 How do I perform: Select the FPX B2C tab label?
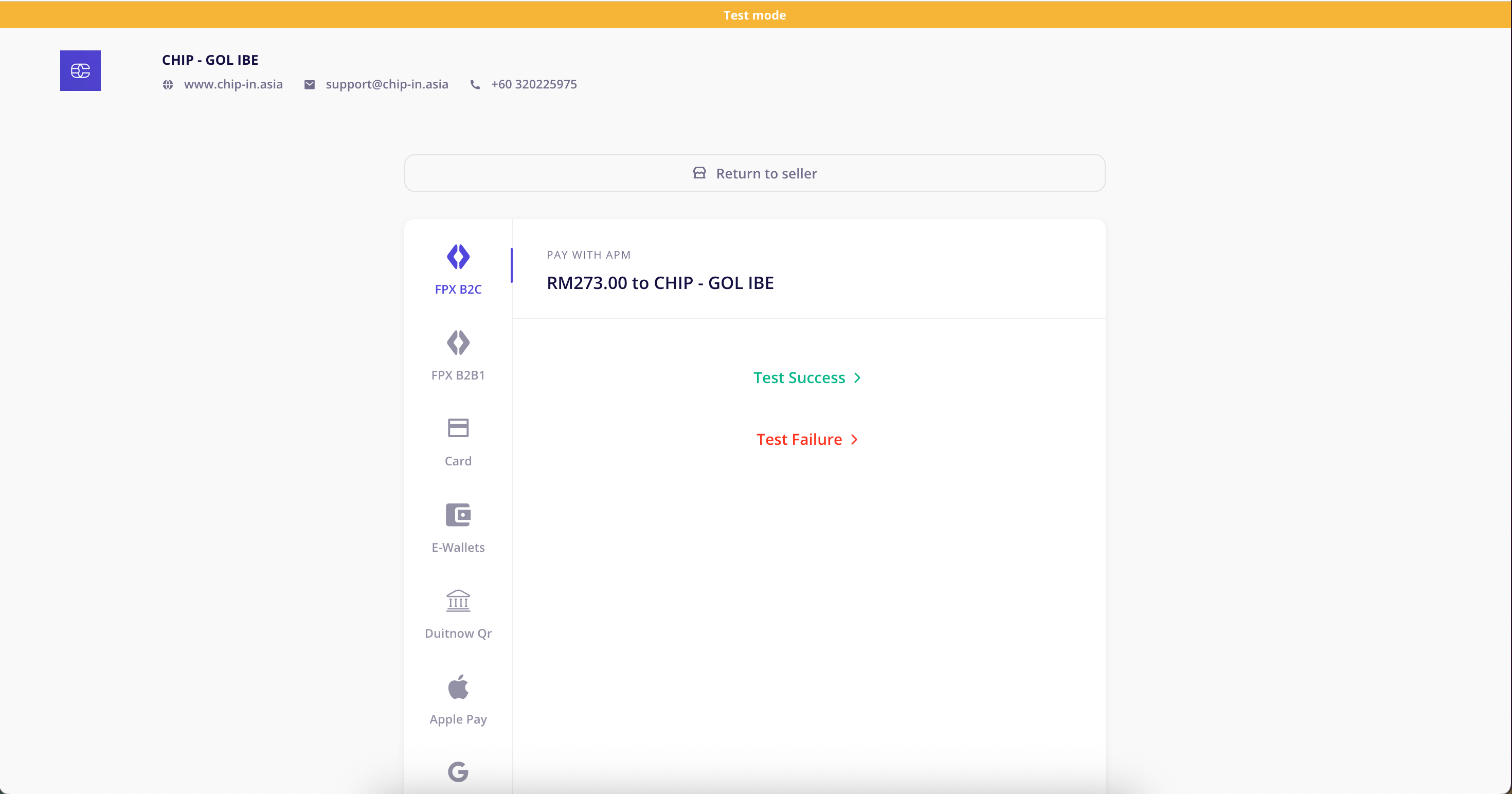click(458, 290)
